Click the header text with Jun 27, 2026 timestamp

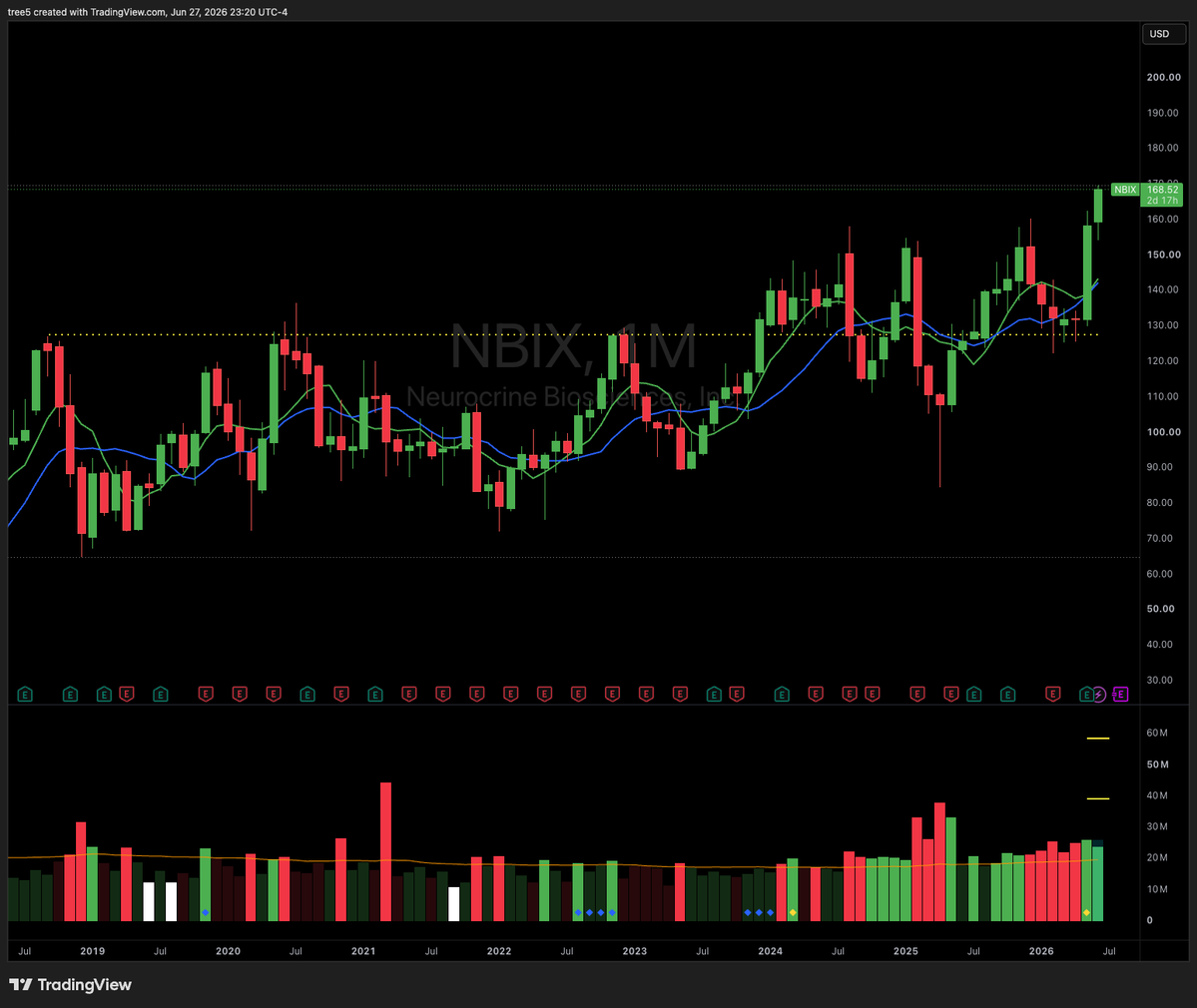[x=148, y=11]
